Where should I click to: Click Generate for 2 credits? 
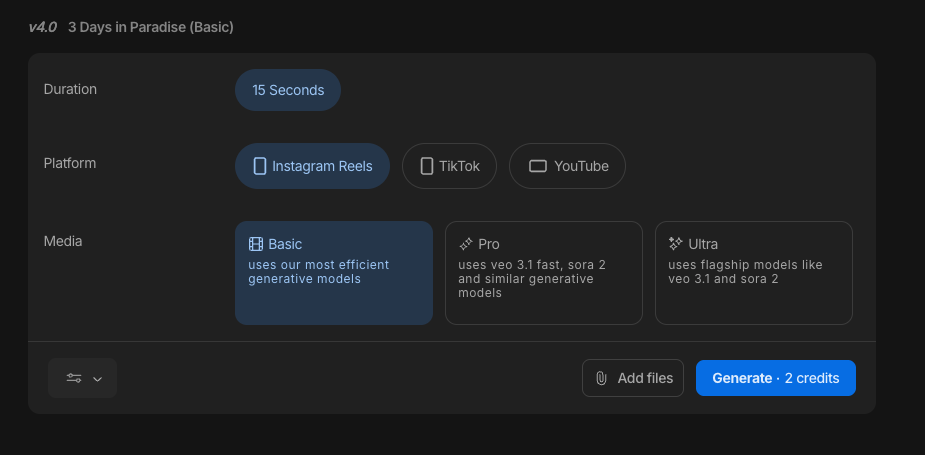tap(776, 378)
